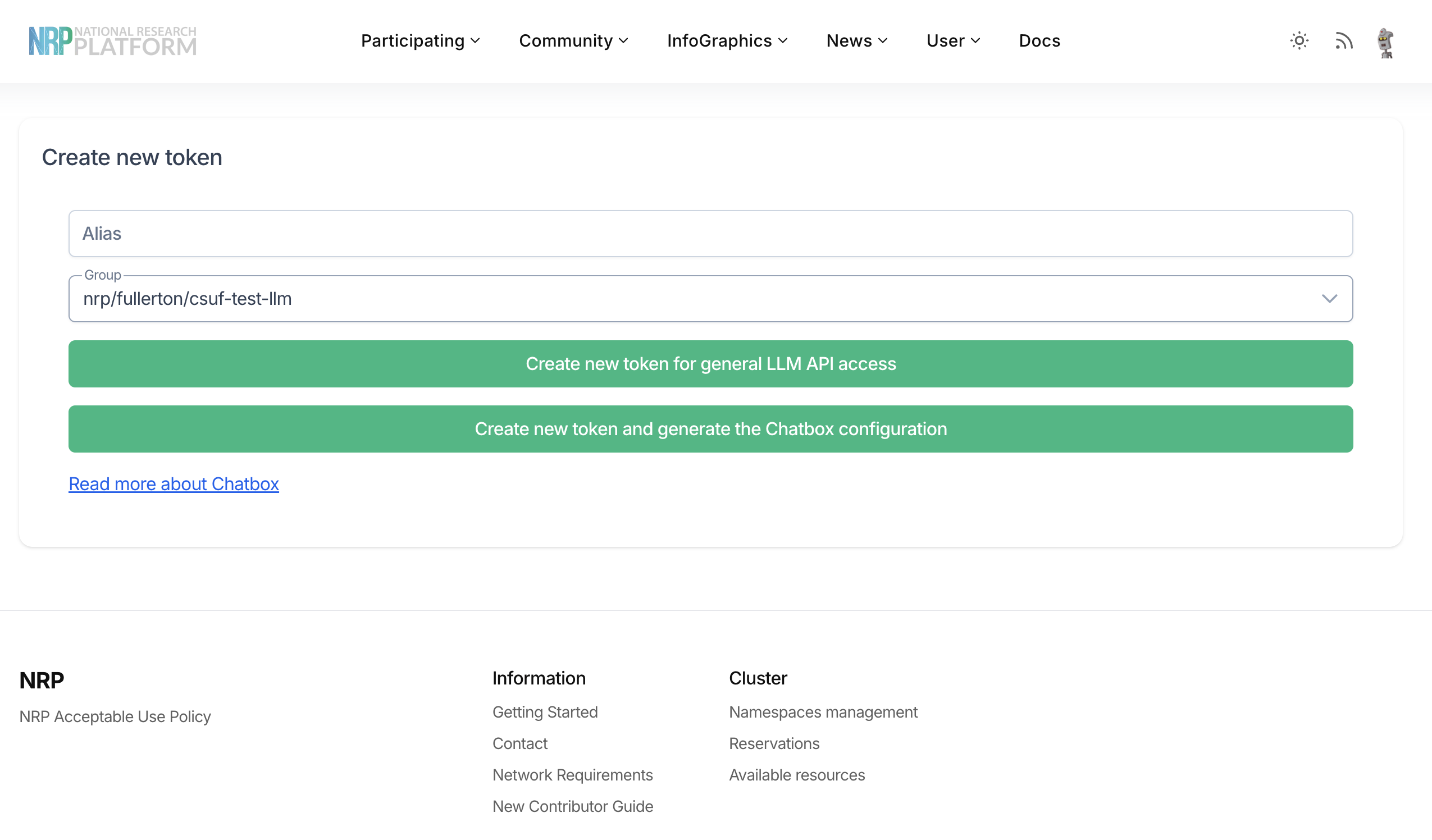This screenshot has width=1432, height=840.
Task: Open the user avatar robot icon
Action: pos(1386,43)
